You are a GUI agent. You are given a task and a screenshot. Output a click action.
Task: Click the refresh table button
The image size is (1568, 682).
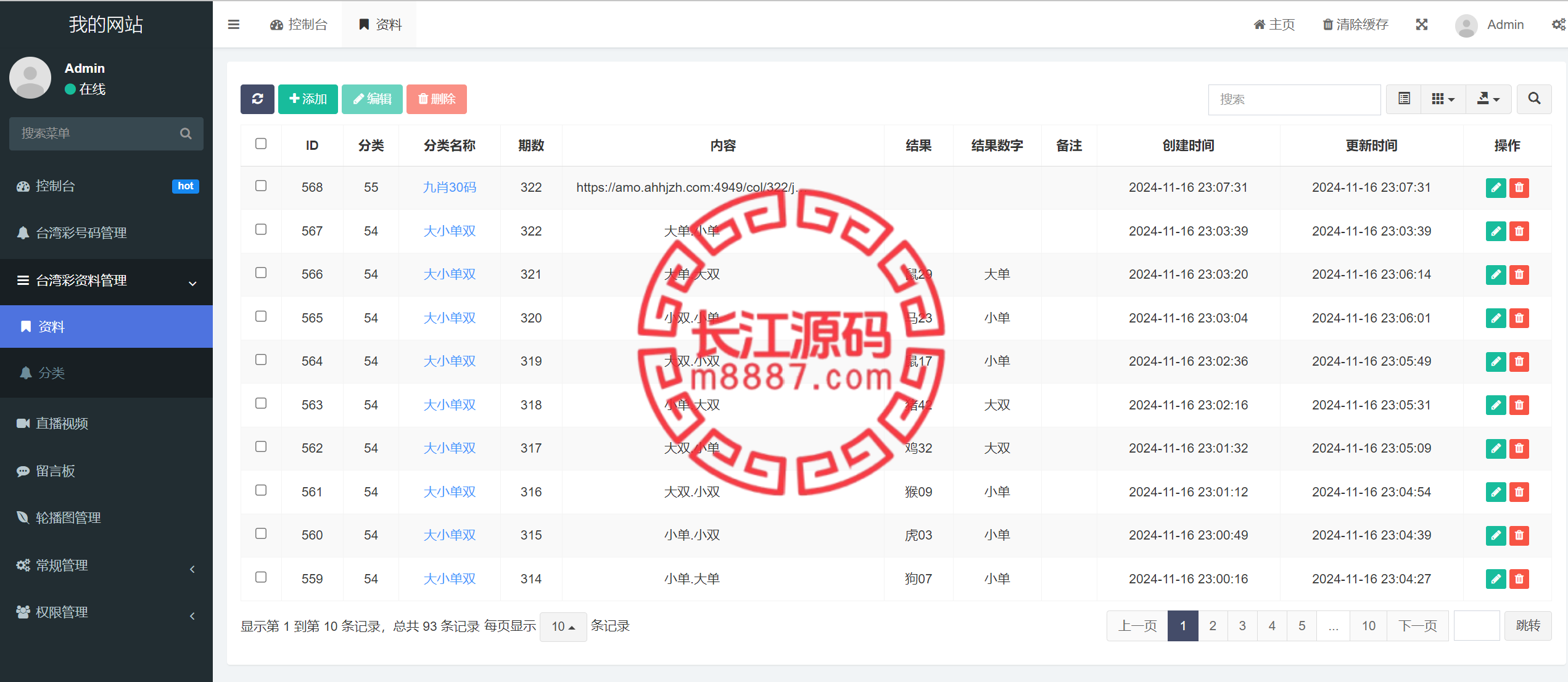(257, 99)
